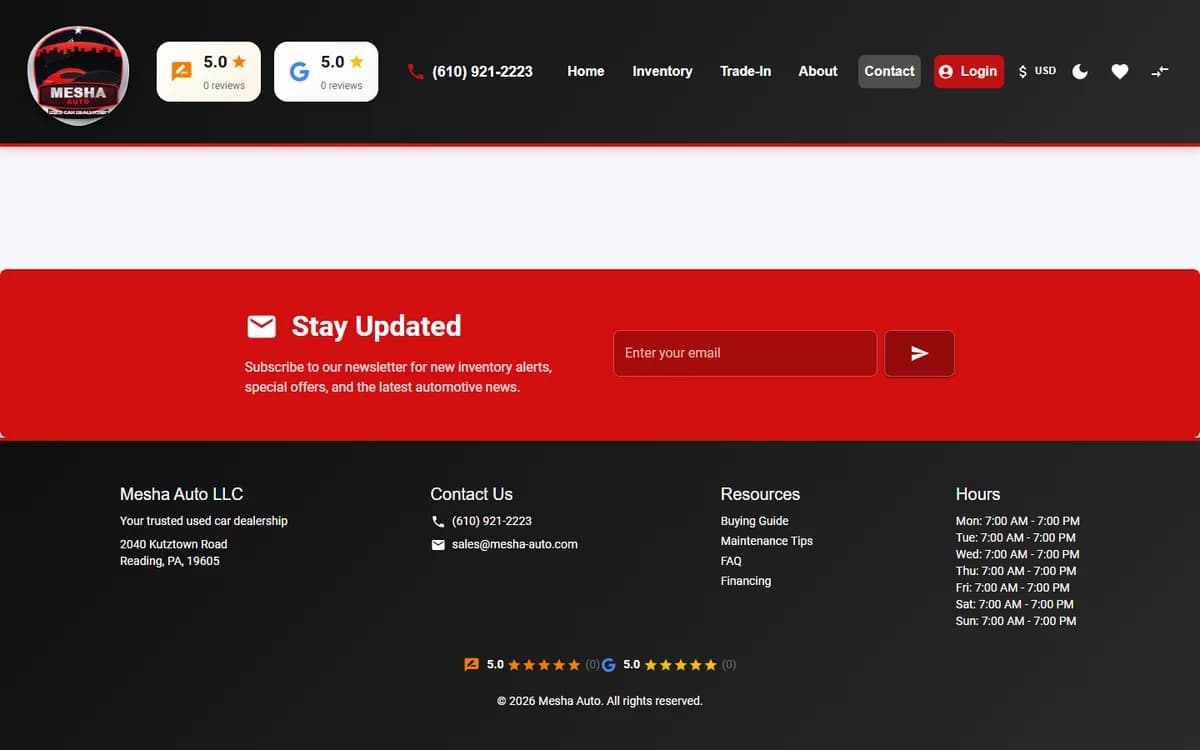
Task: Click the Mesha Auto logo
Action: pos(78,76)
